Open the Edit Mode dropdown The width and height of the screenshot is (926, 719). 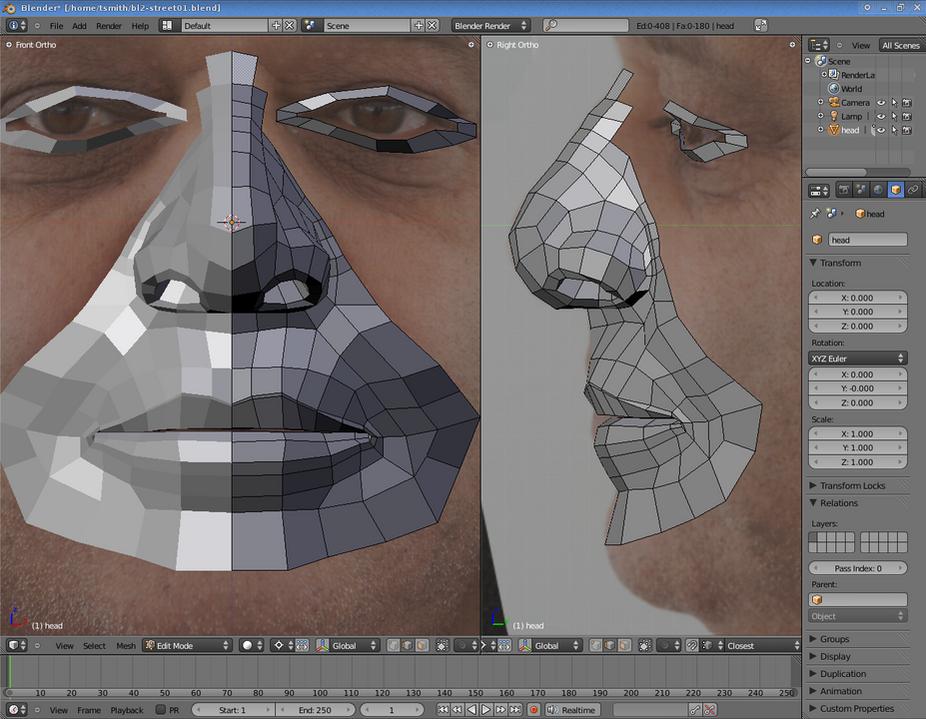pos(187,645)
